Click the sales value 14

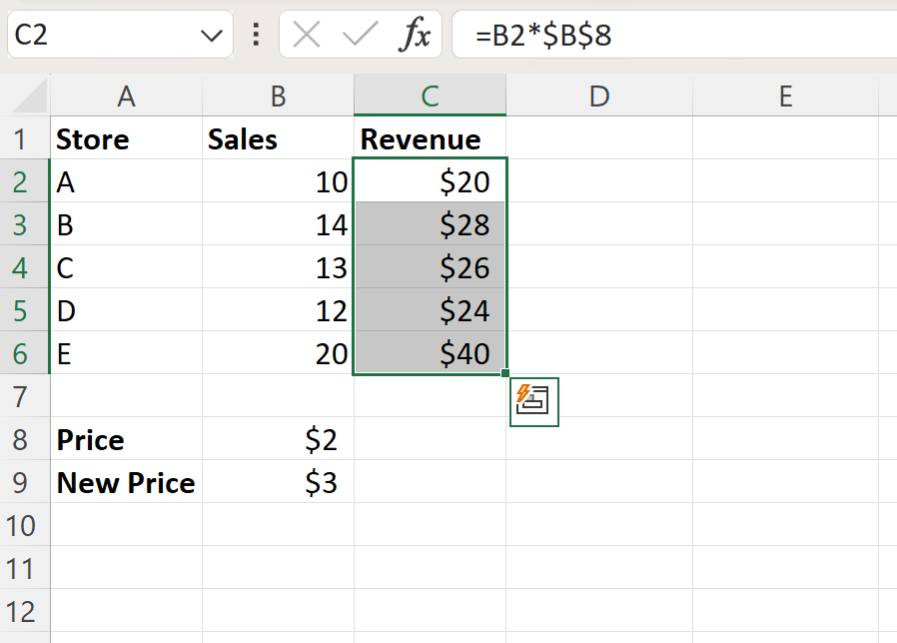pos(278,225)
